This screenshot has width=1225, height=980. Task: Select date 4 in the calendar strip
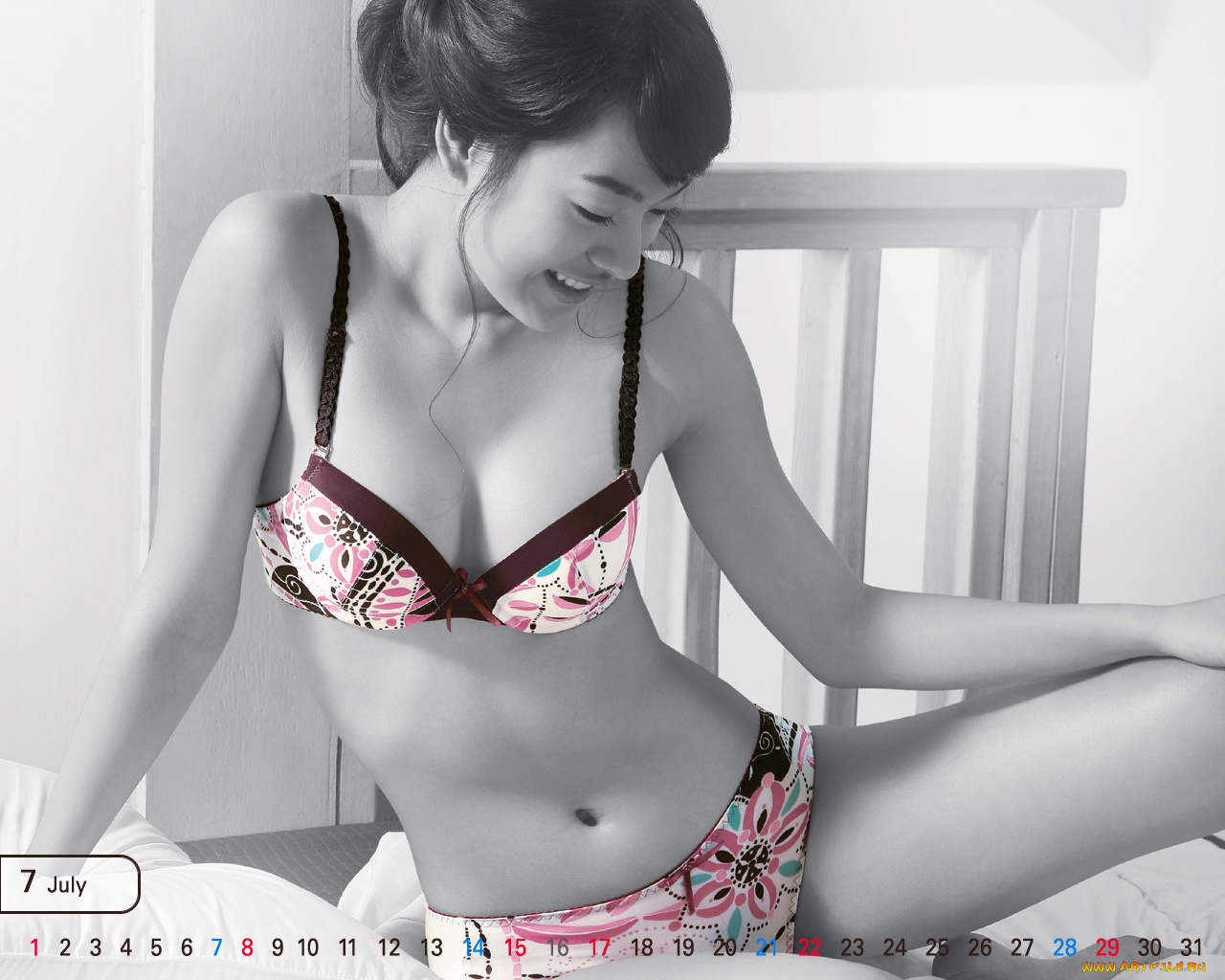click(x=125, y=947)
